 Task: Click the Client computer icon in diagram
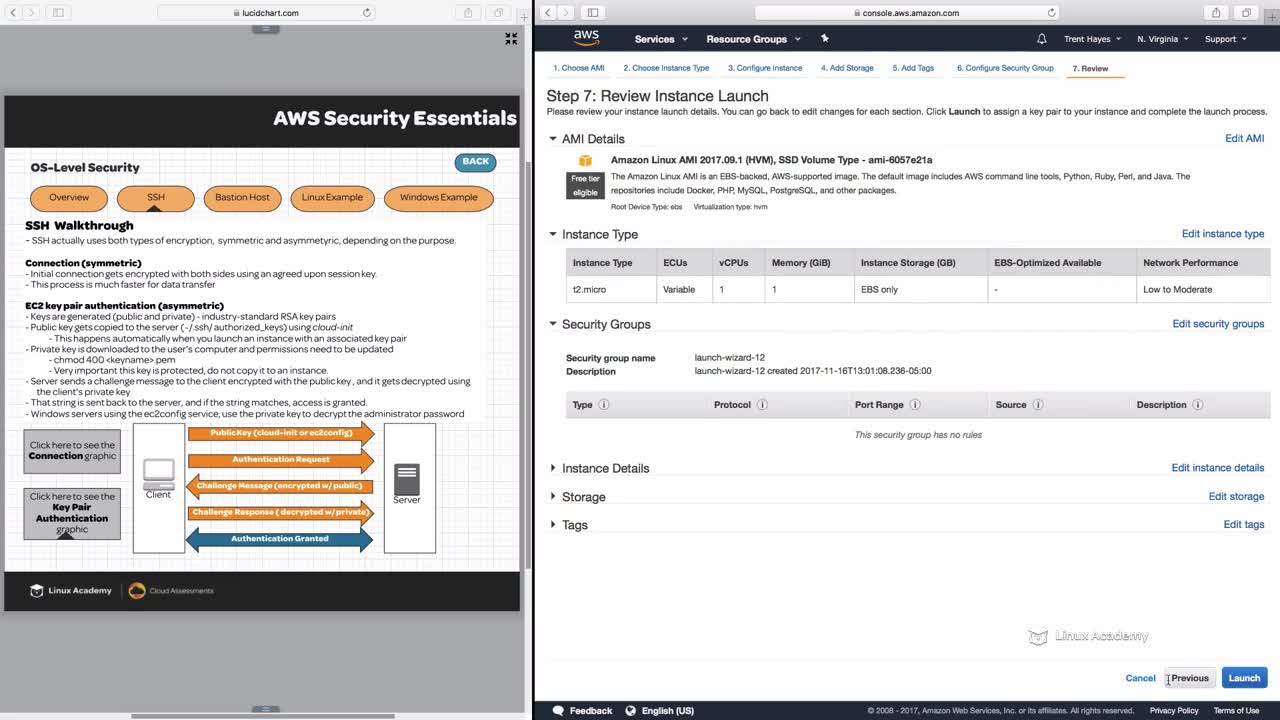pyautogui.click(x=158, y=473)
